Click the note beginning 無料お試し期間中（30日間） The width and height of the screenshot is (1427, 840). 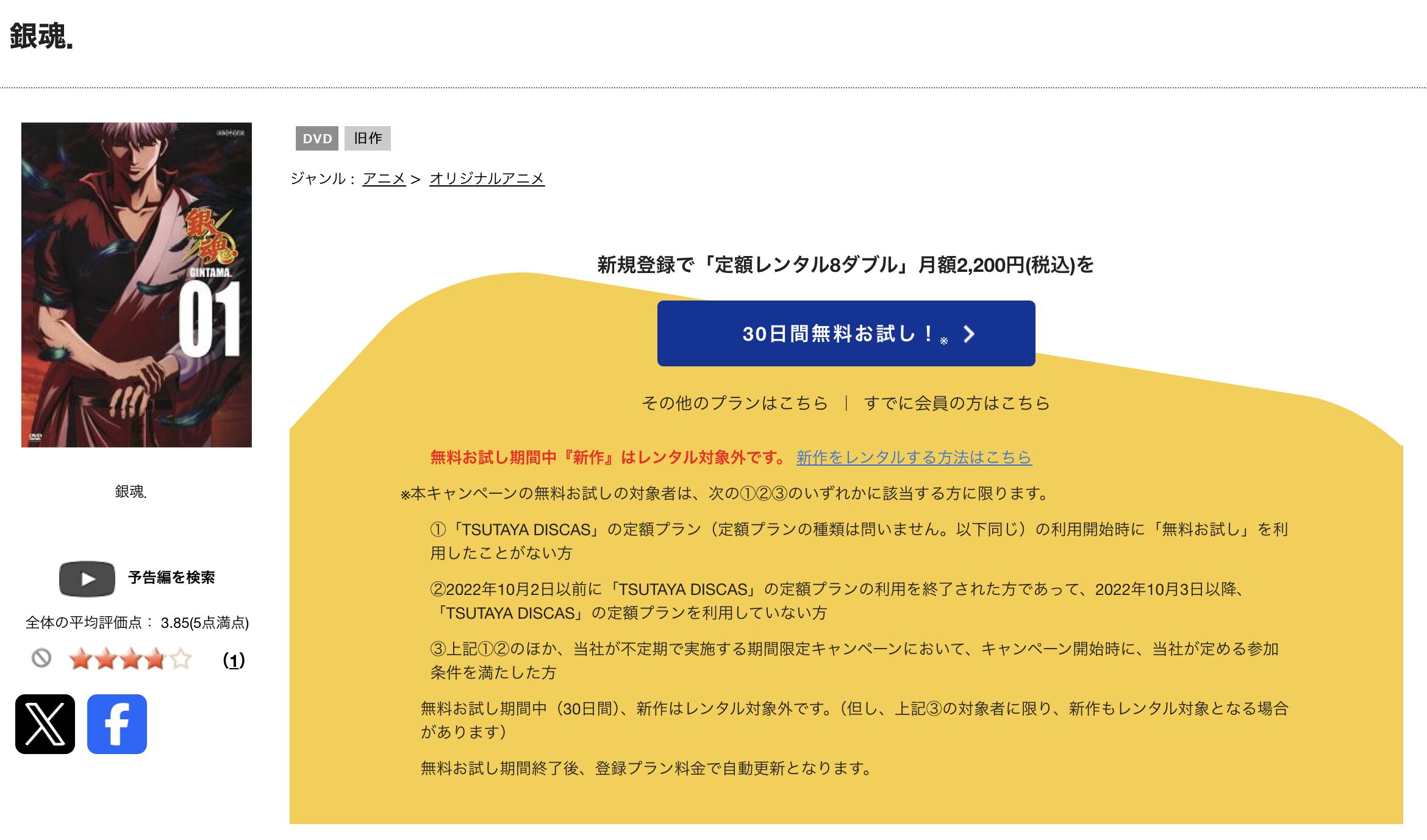854,720
